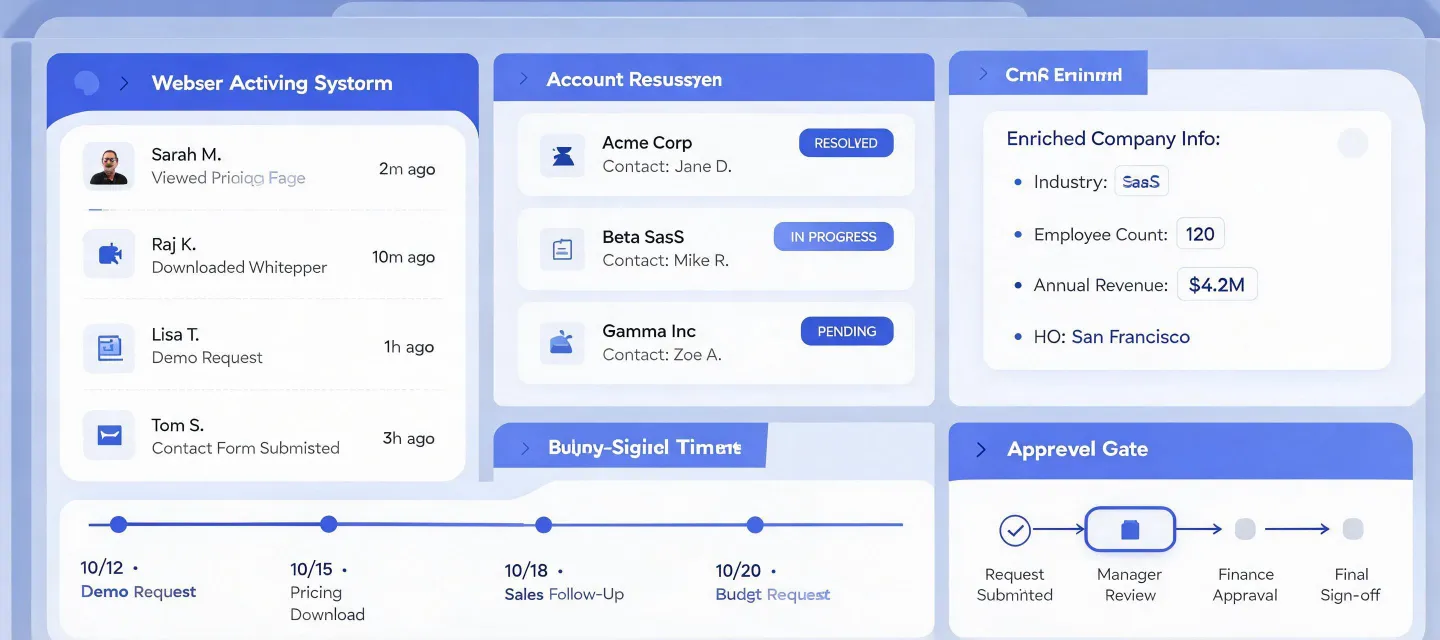Open Raj K. Downloaded Whitepper entry
1440x640 pixels.
click(x=263, y=256)
